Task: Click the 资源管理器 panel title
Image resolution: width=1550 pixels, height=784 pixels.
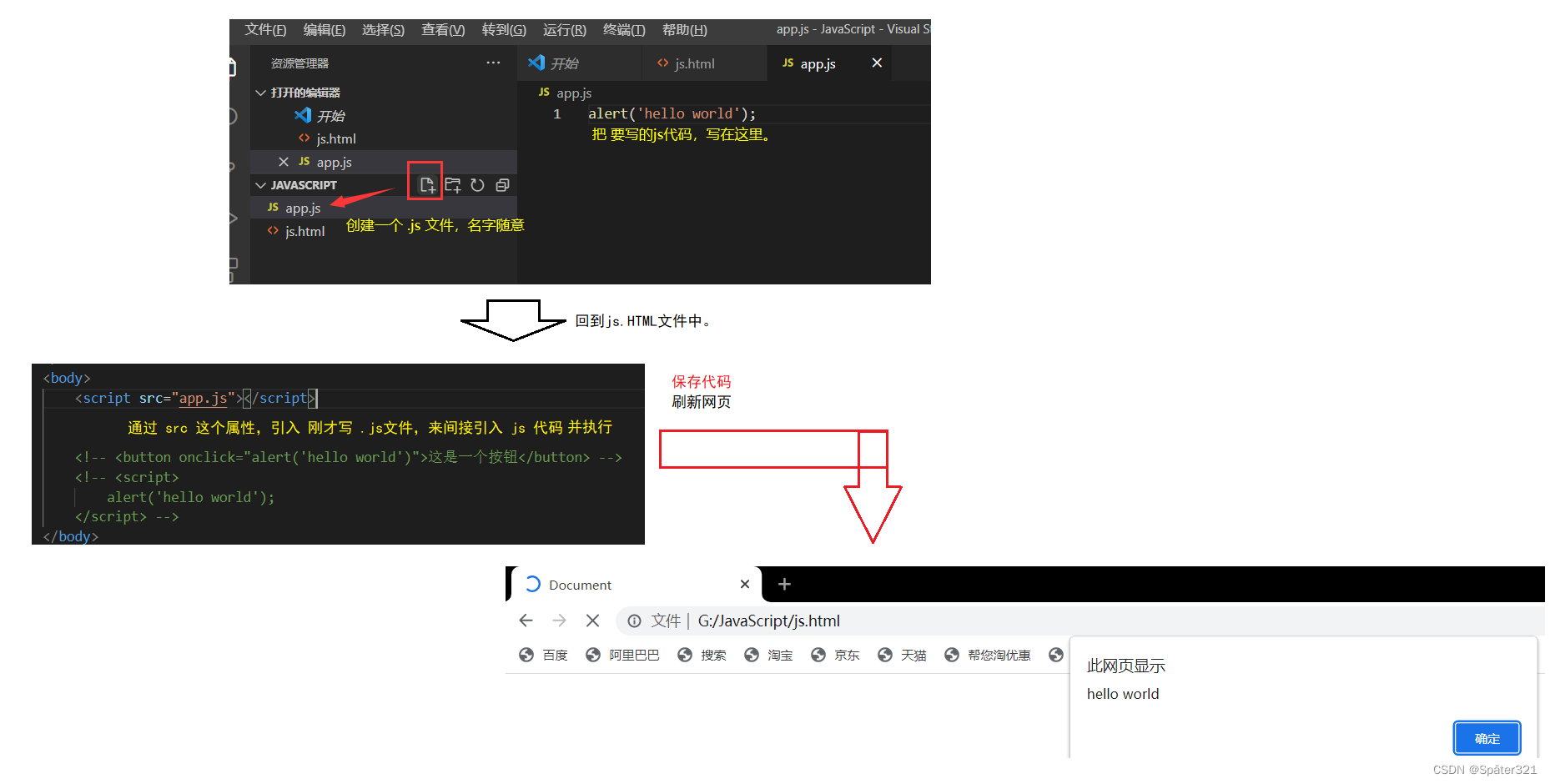Action: tap(299, 63)
